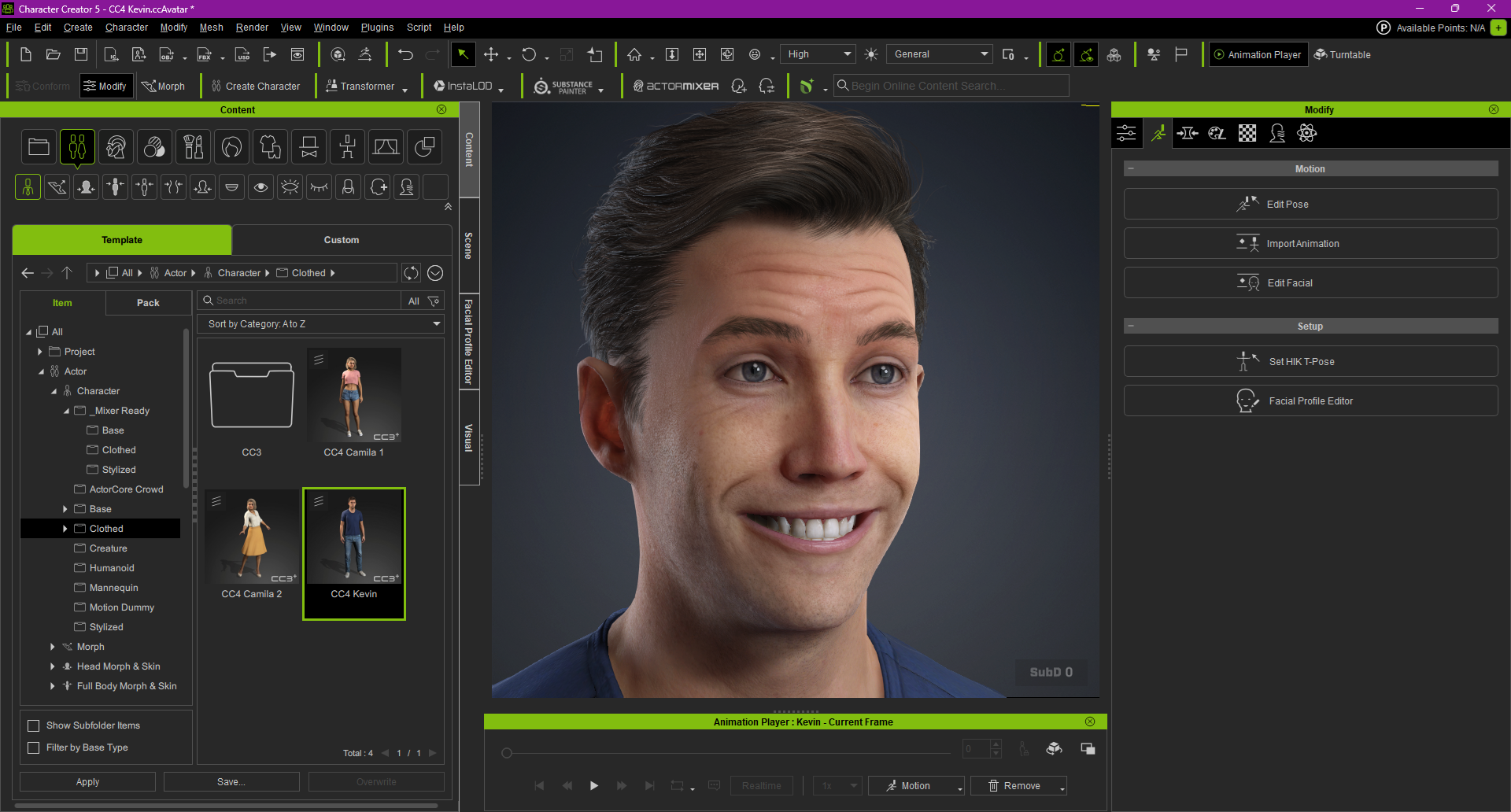Click the Edit Facial button
This screenshot has width=1511, height=812.
point(1310,282)
